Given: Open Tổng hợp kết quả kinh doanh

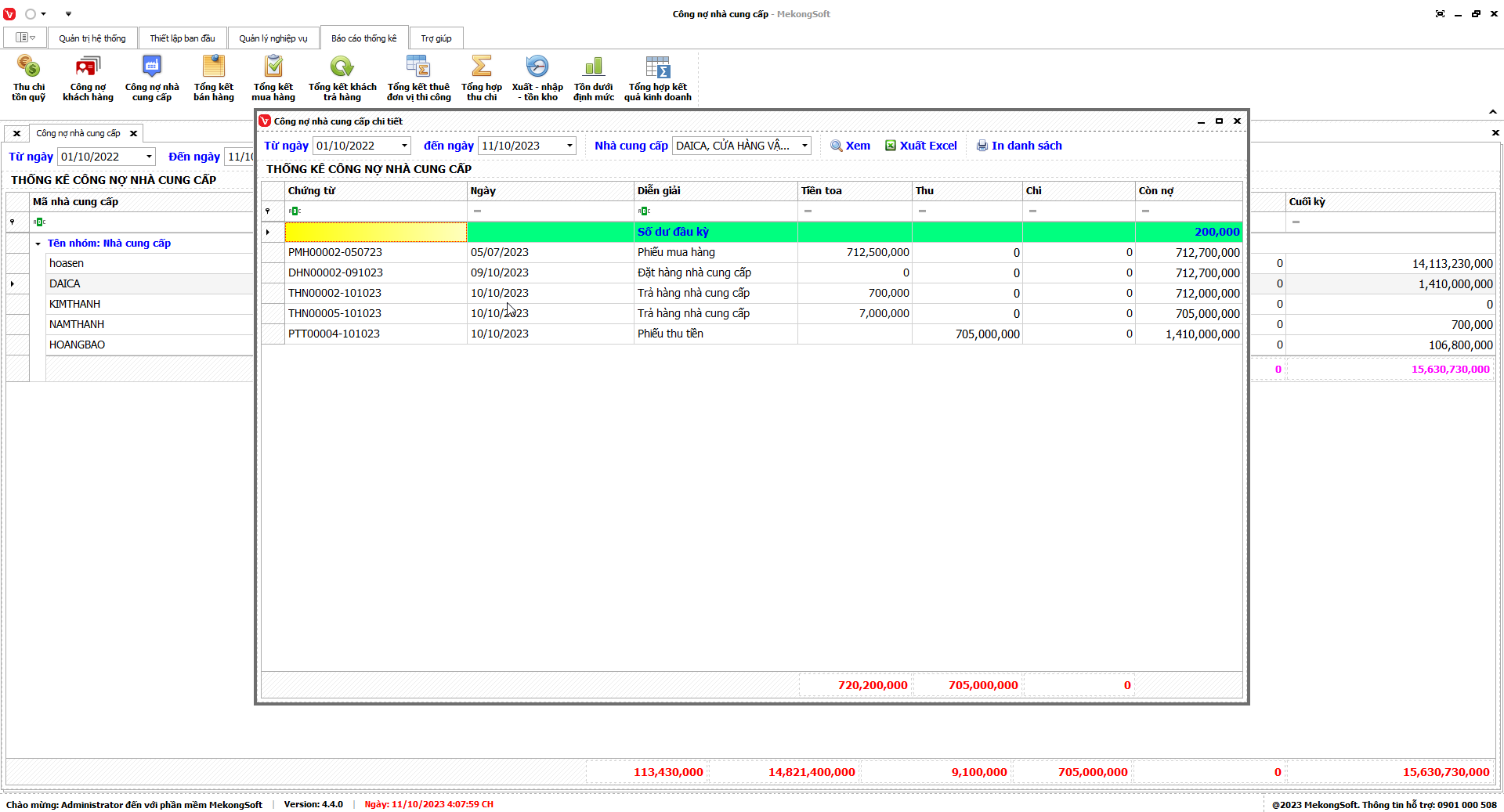Looking at the screenshot, I should pos(657,78).
